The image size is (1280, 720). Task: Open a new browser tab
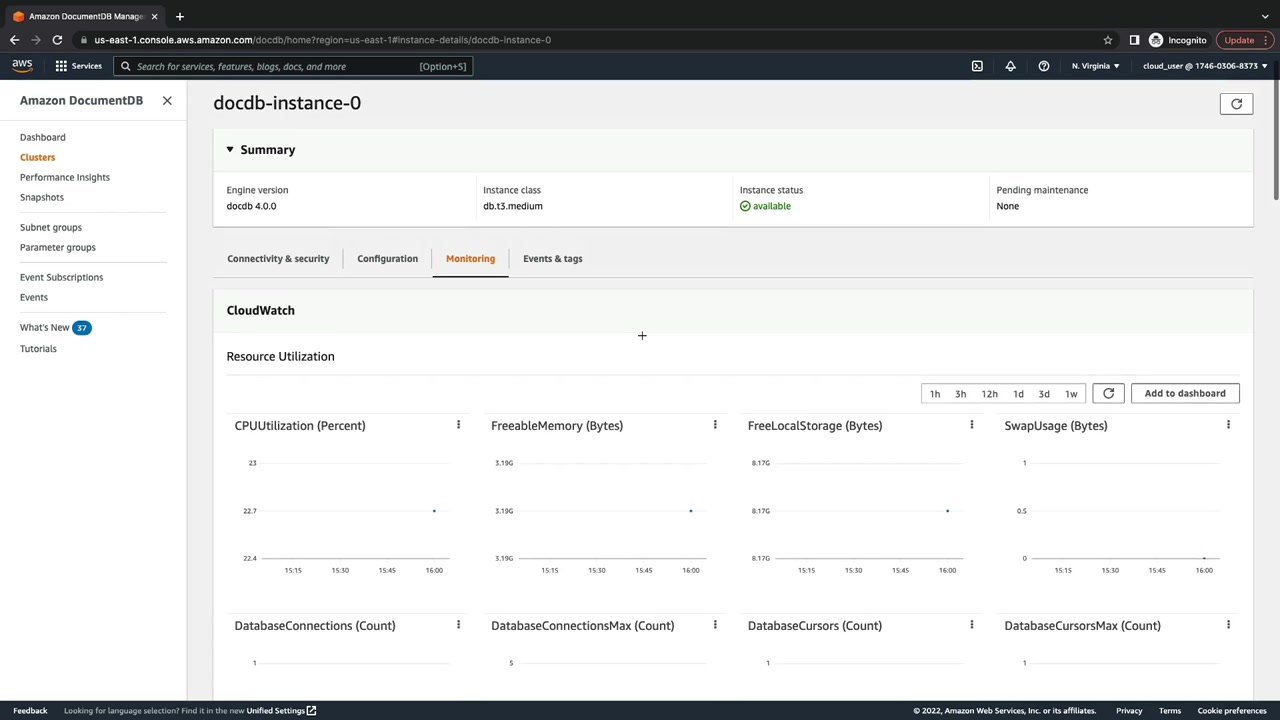coord(179,16)
